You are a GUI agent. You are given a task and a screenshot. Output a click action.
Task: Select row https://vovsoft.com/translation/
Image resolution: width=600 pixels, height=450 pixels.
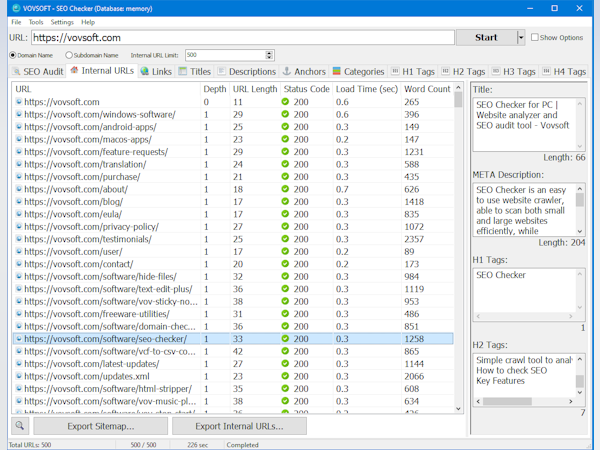pos(233,164)
